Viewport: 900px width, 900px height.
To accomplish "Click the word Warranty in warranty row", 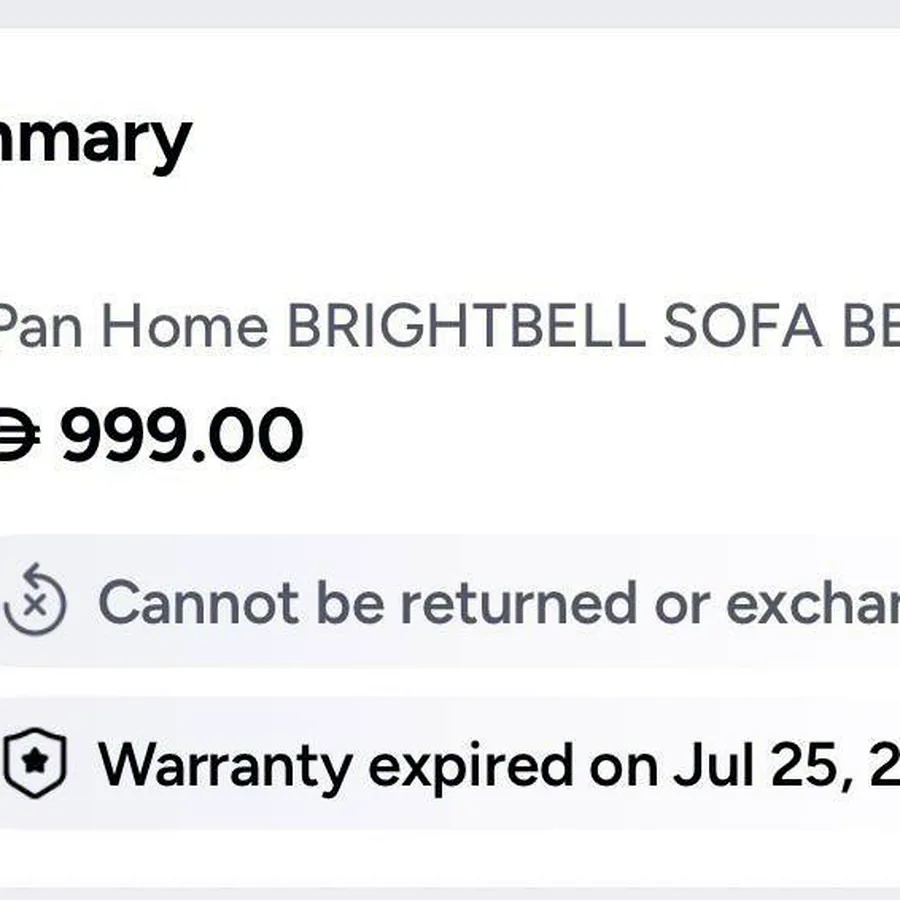I will click(x=224, y=767).
